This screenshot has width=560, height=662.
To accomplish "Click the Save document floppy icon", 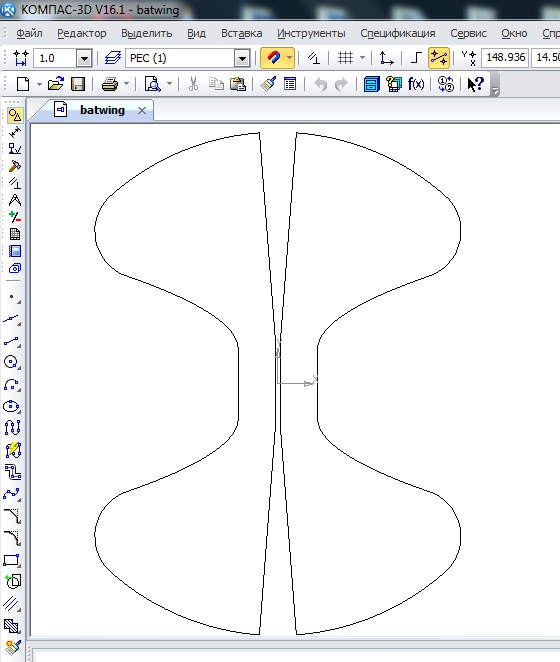I will (78, 84).
